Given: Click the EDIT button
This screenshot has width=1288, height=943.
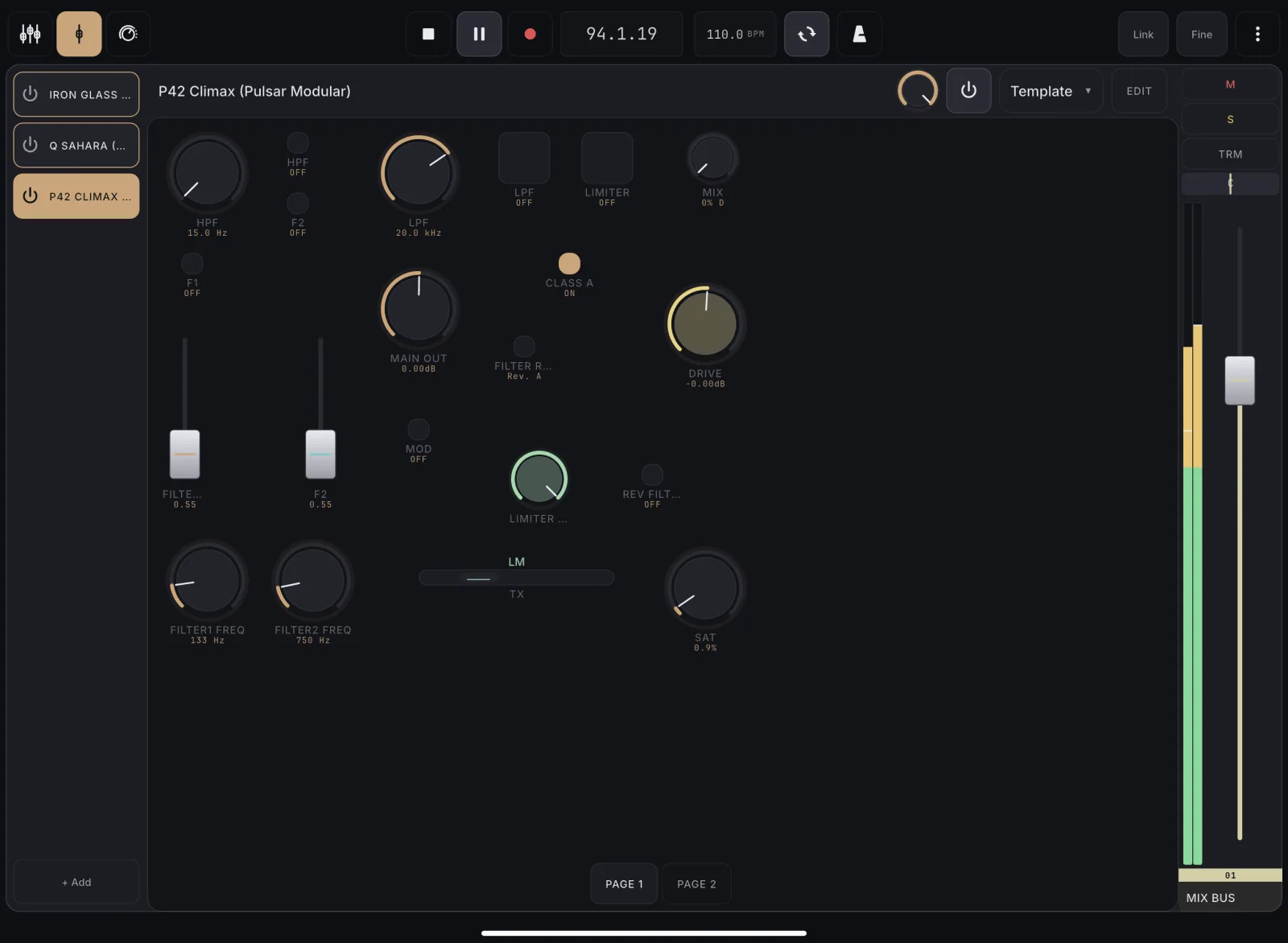Looking at the screenshot, I should point(1139,91).
